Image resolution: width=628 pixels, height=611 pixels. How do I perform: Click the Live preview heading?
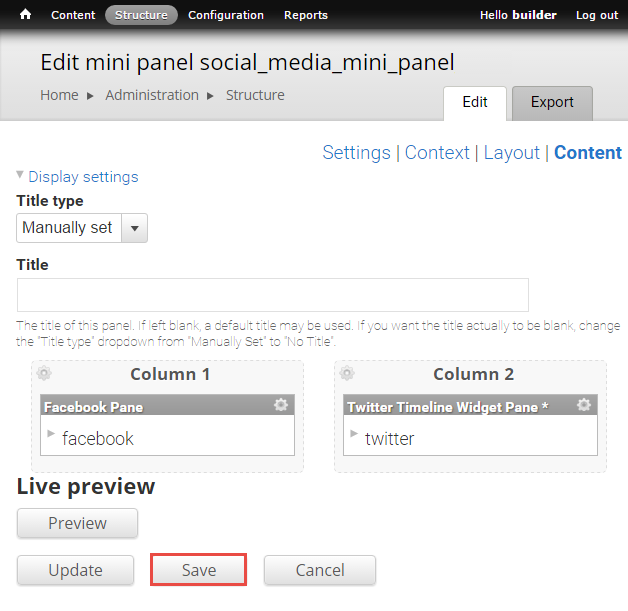[86, 486]
